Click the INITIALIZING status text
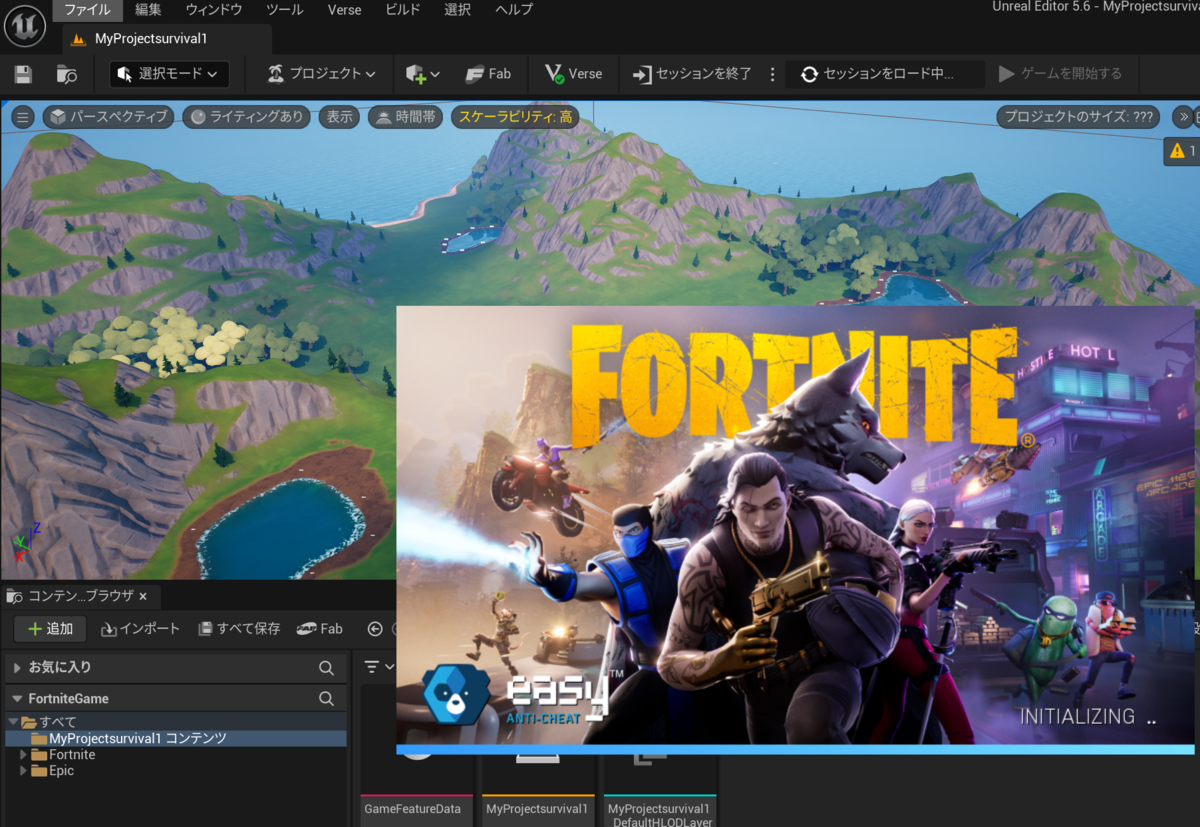The image size is (1200, 827). click(x=1087, y=717)
